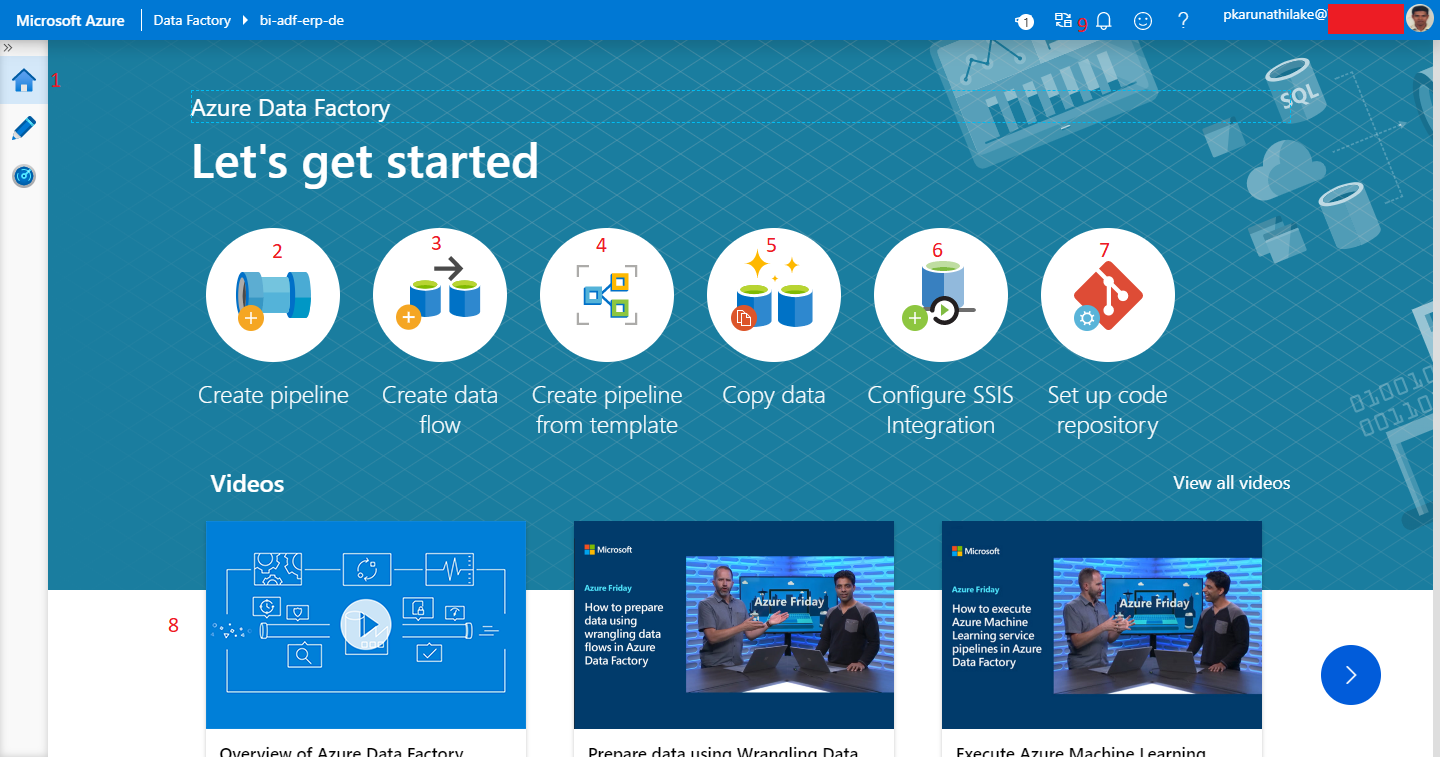Screen dimensions: 1440x758
Task: Click the Configure SSIS Integration icon
Action: click(x=940, y=294)
